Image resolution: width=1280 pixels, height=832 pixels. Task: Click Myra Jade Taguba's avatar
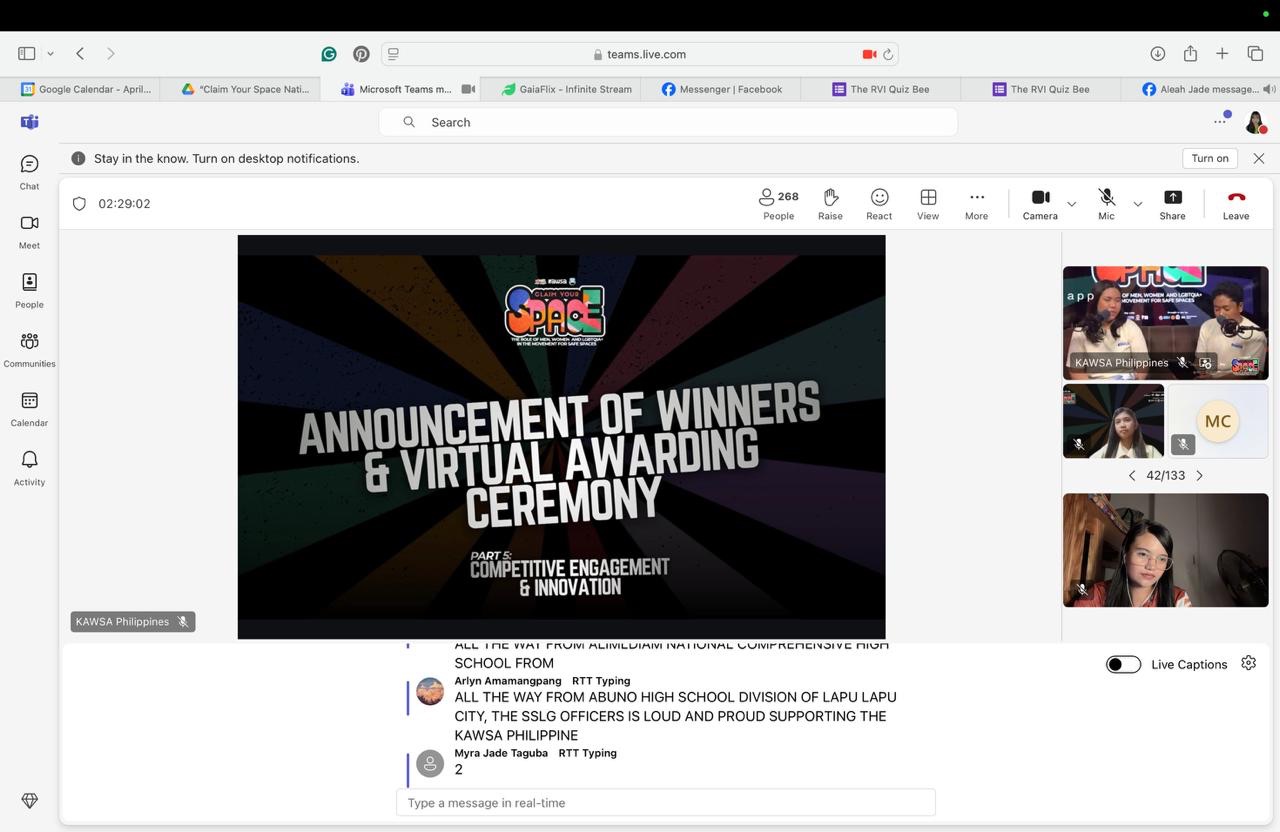tap(430, 764)
